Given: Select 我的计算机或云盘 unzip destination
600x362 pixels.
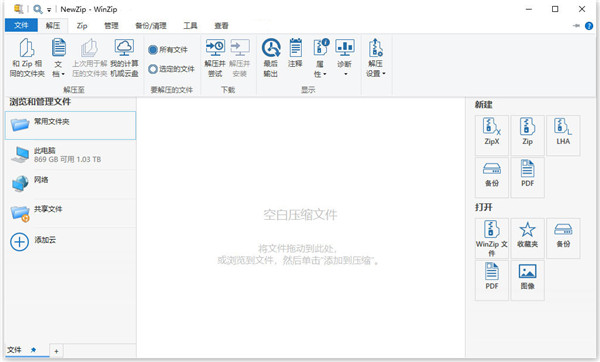Looking at the screenshot, I should point(124,58).
